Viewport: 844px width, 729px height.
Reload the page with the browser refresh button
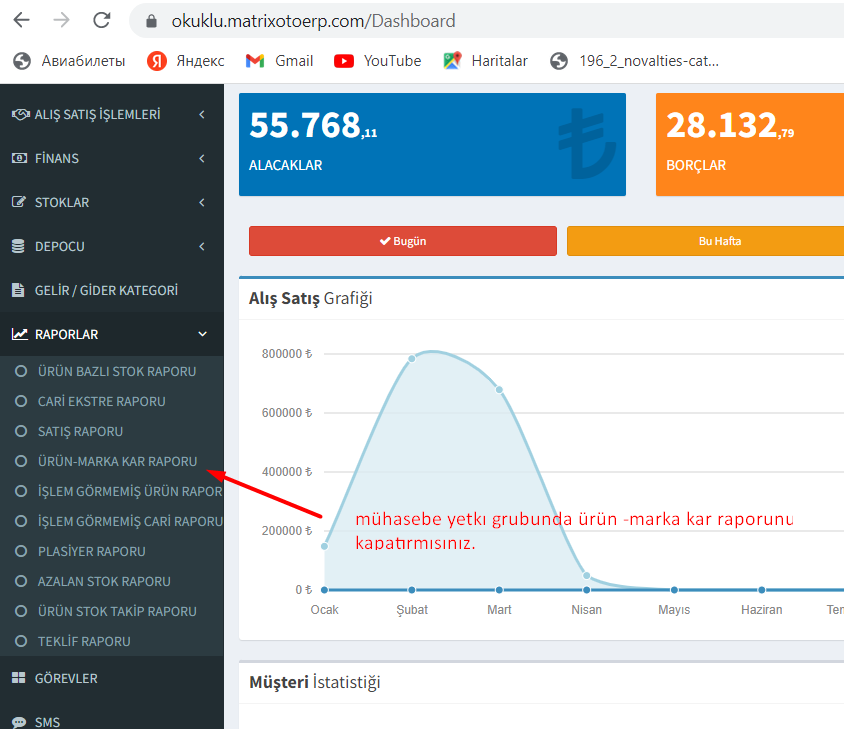101,20
